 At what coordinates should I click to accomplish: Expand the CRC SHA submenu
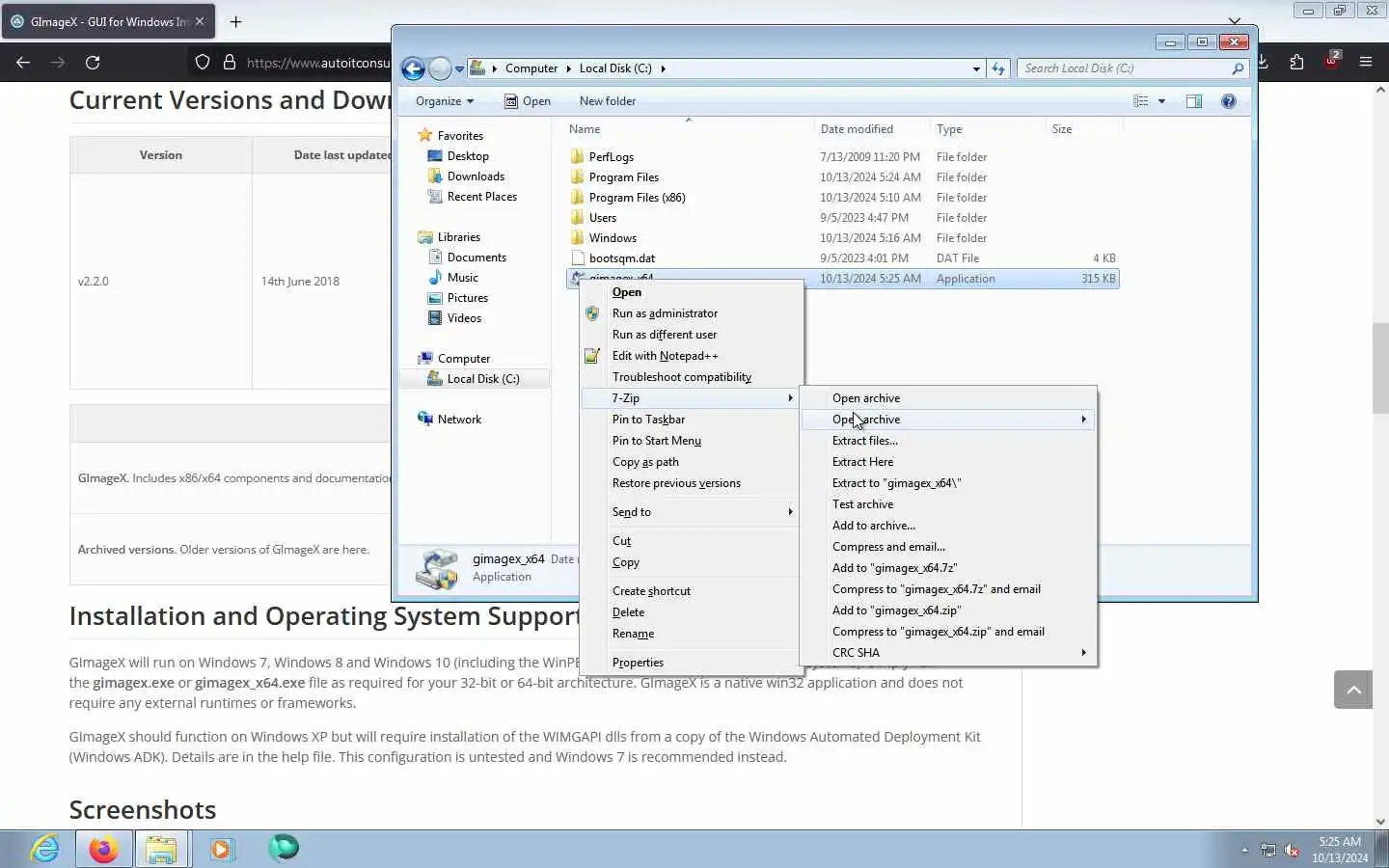pos(948,653)
